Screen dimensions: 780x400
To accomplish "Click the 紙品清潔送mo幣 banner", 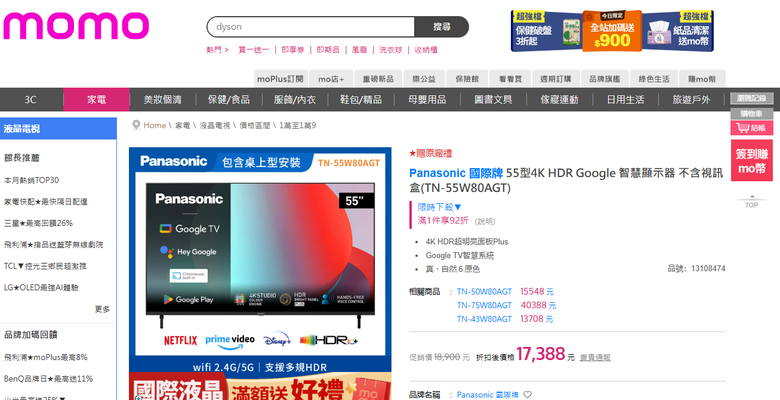I will [x=678, y=31].
